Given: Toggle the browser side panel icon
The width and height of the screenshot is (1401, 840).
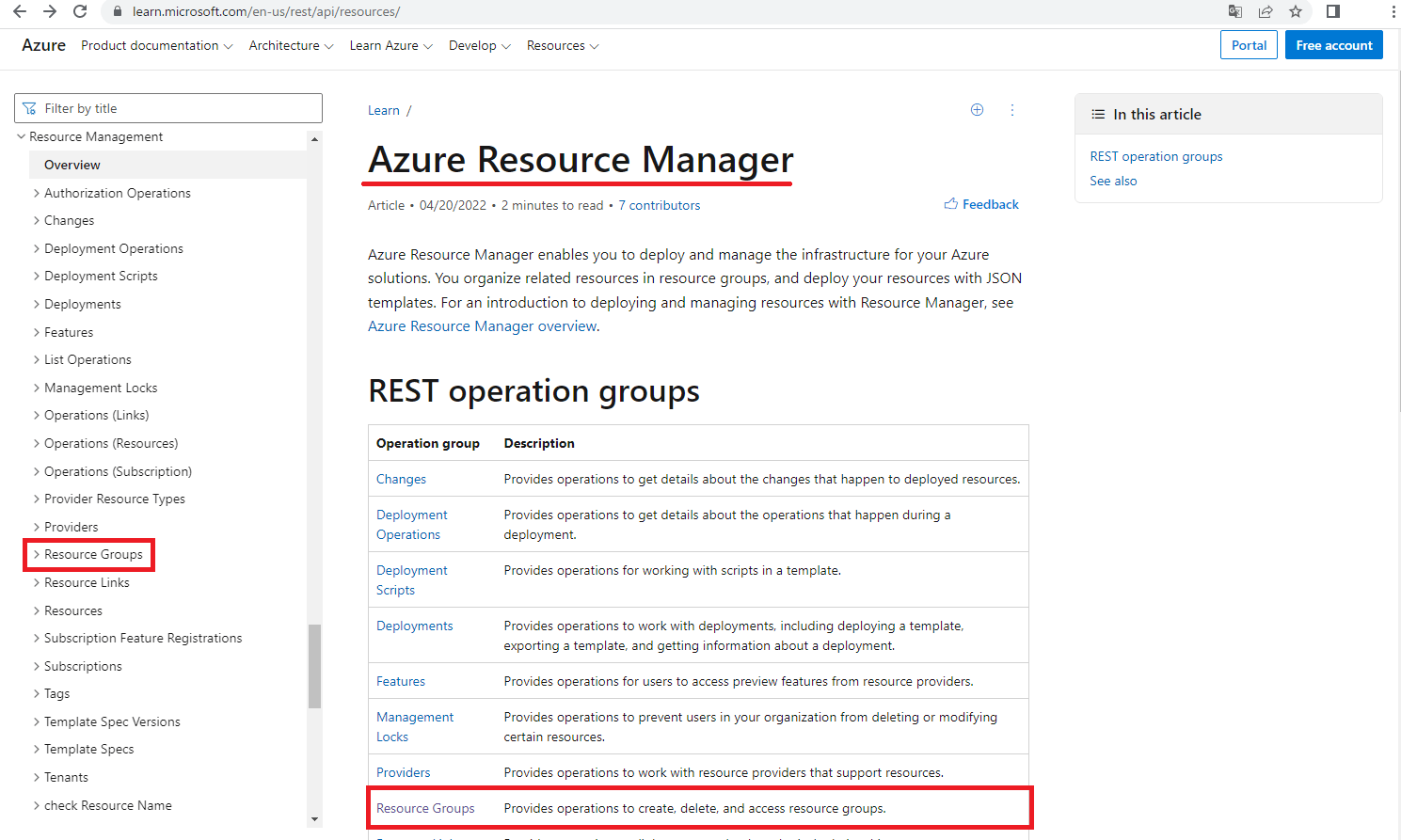Looking at the screenshot, I should tap(1333, 11).
